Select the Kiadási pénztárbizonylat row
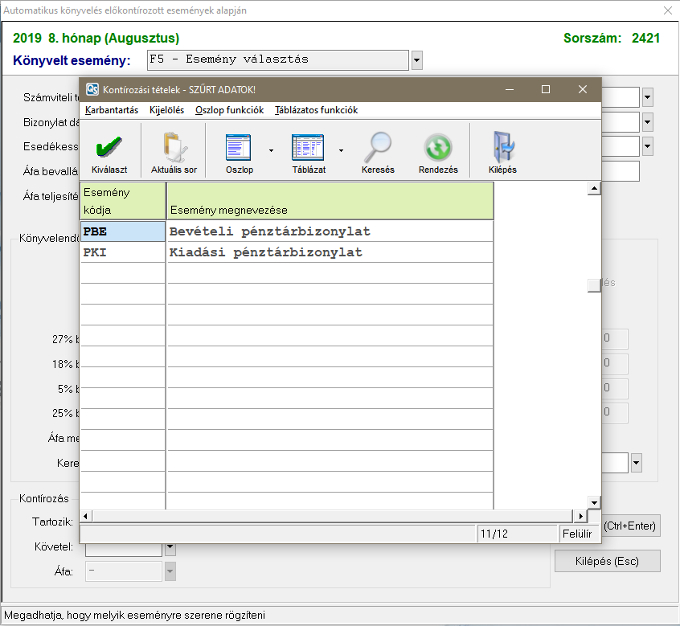The height and width of the screenshot is (626, 680). pos(329,252)
